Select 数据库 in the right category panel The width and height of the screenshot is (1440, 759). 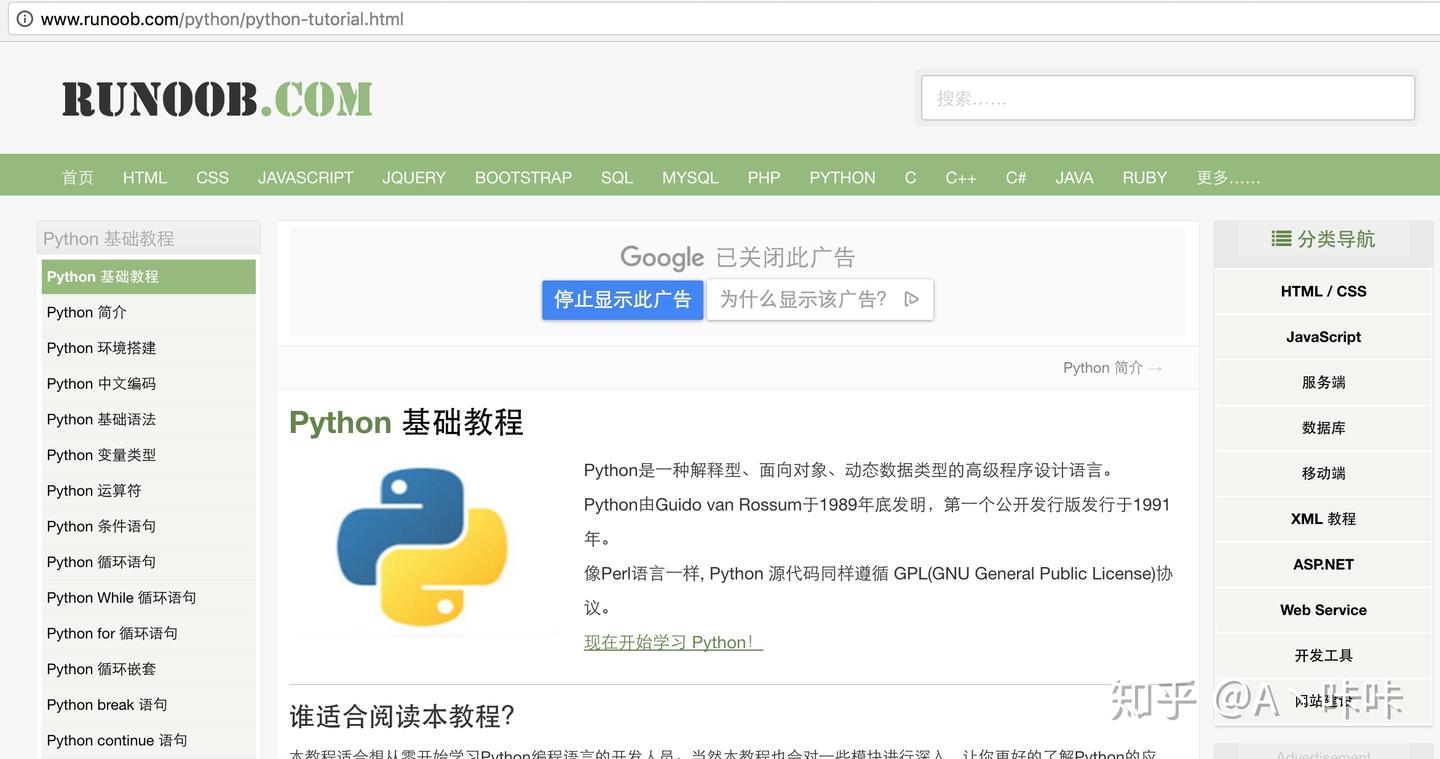pos(1323,427)
